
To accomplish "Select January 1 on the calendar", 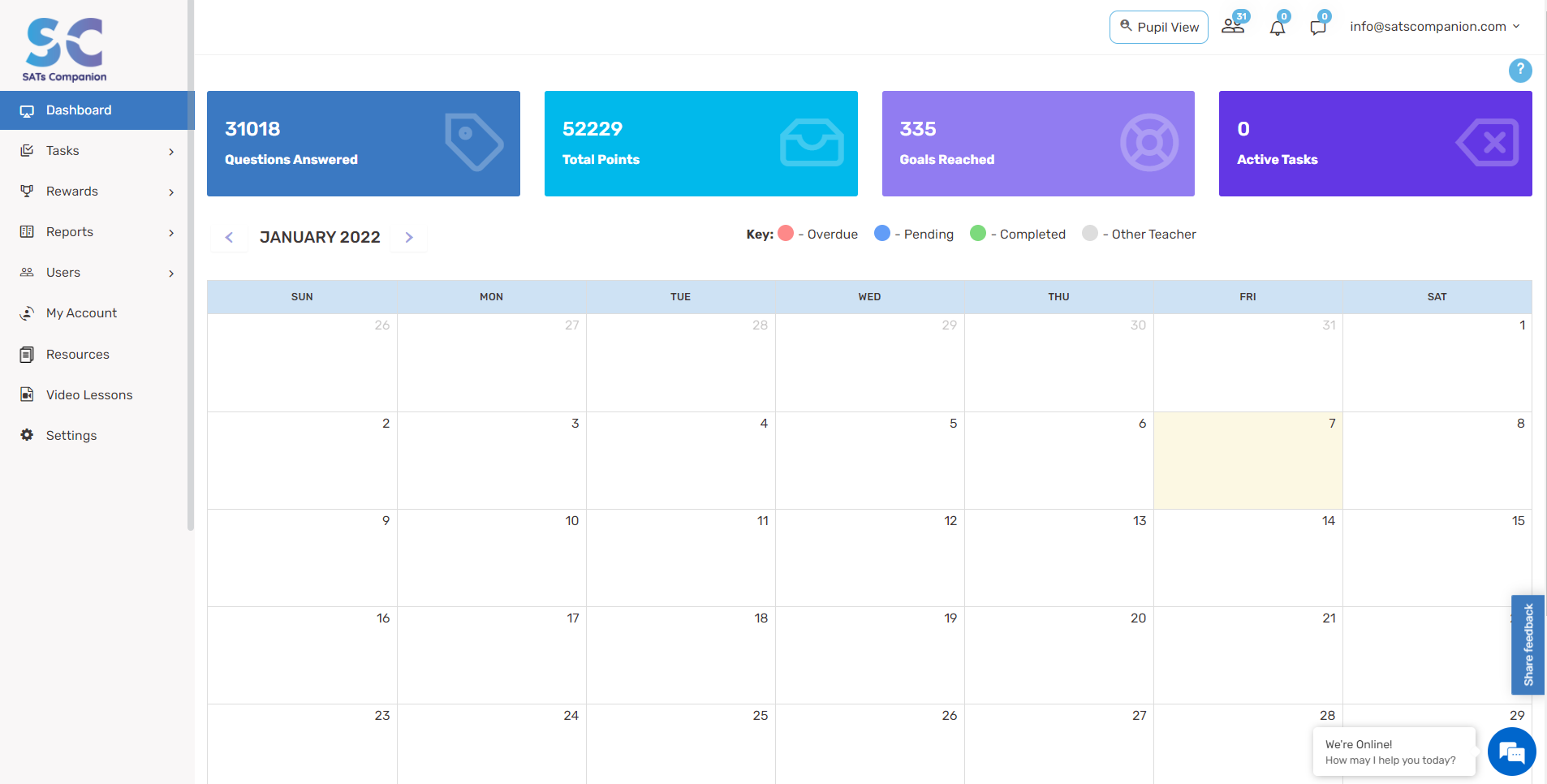I will 1437,363.
